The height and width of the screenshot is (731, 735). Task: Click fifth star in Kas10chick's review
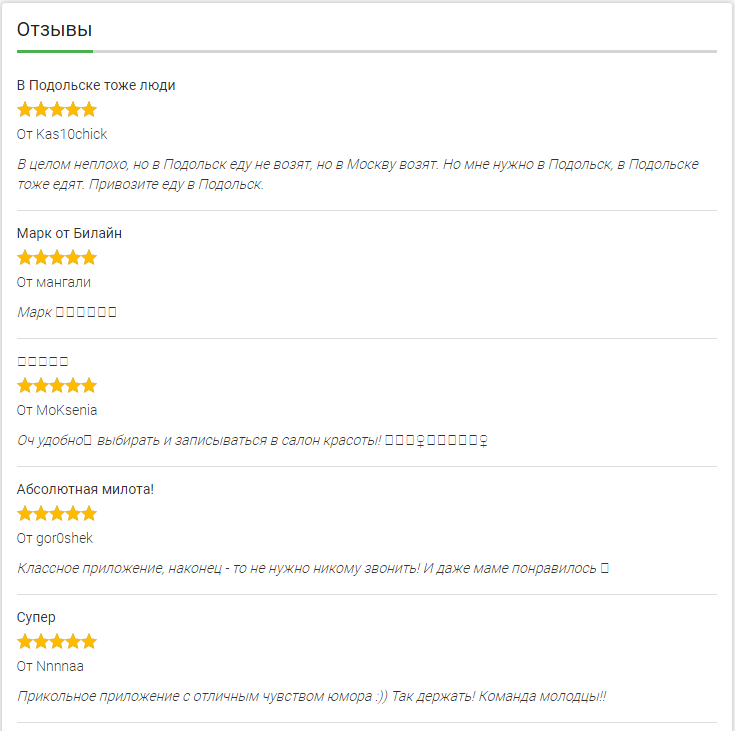tap(89, 109)
